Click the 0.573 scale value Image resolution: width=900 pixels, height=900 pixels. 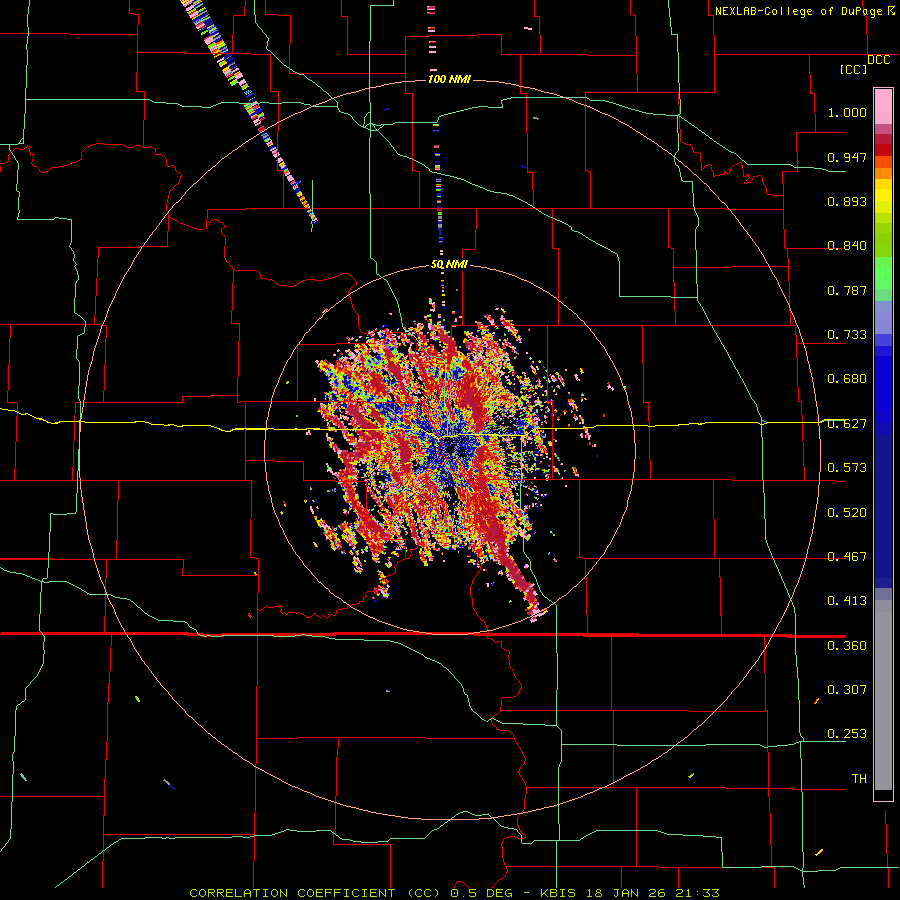click(847, 468)
